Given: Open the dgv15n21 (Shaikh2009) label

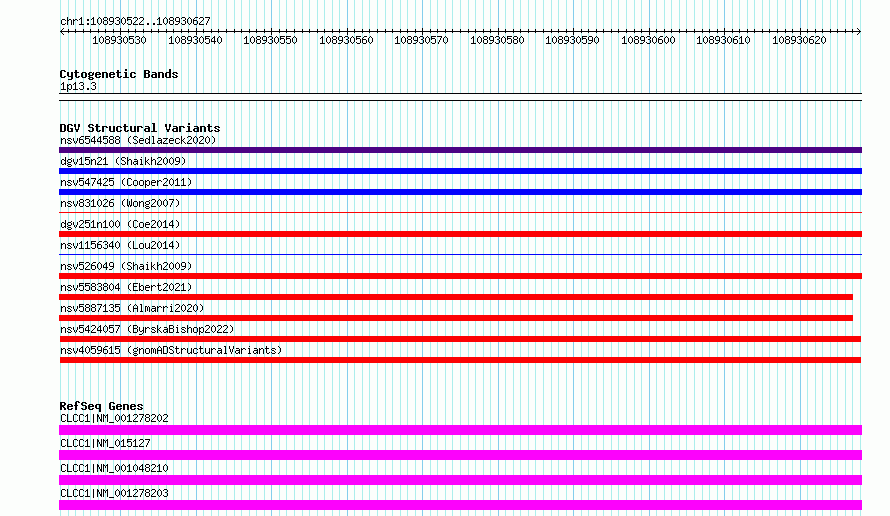Looking at the screenshot, I should [x=123, y=161].
